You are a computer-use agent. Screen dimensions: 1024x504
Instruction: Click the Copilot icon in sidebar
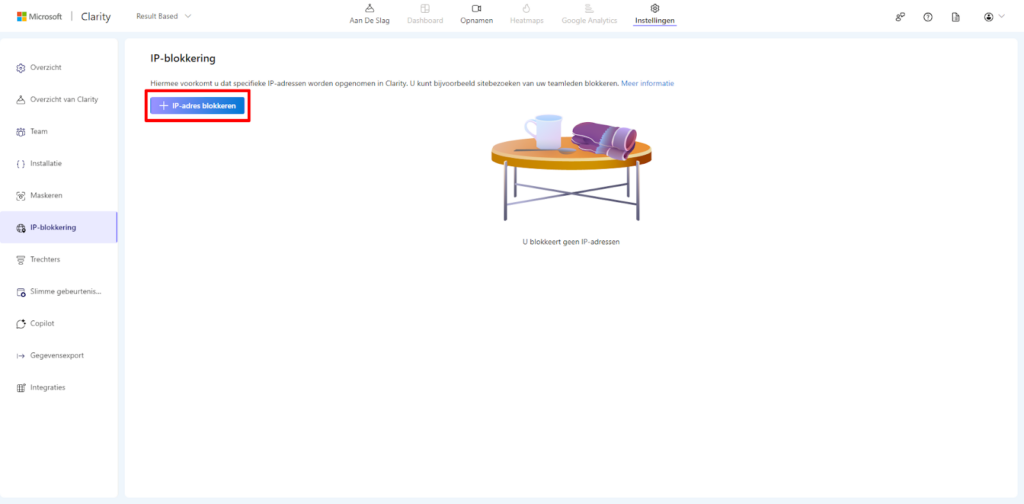click(x=20, y=324)
